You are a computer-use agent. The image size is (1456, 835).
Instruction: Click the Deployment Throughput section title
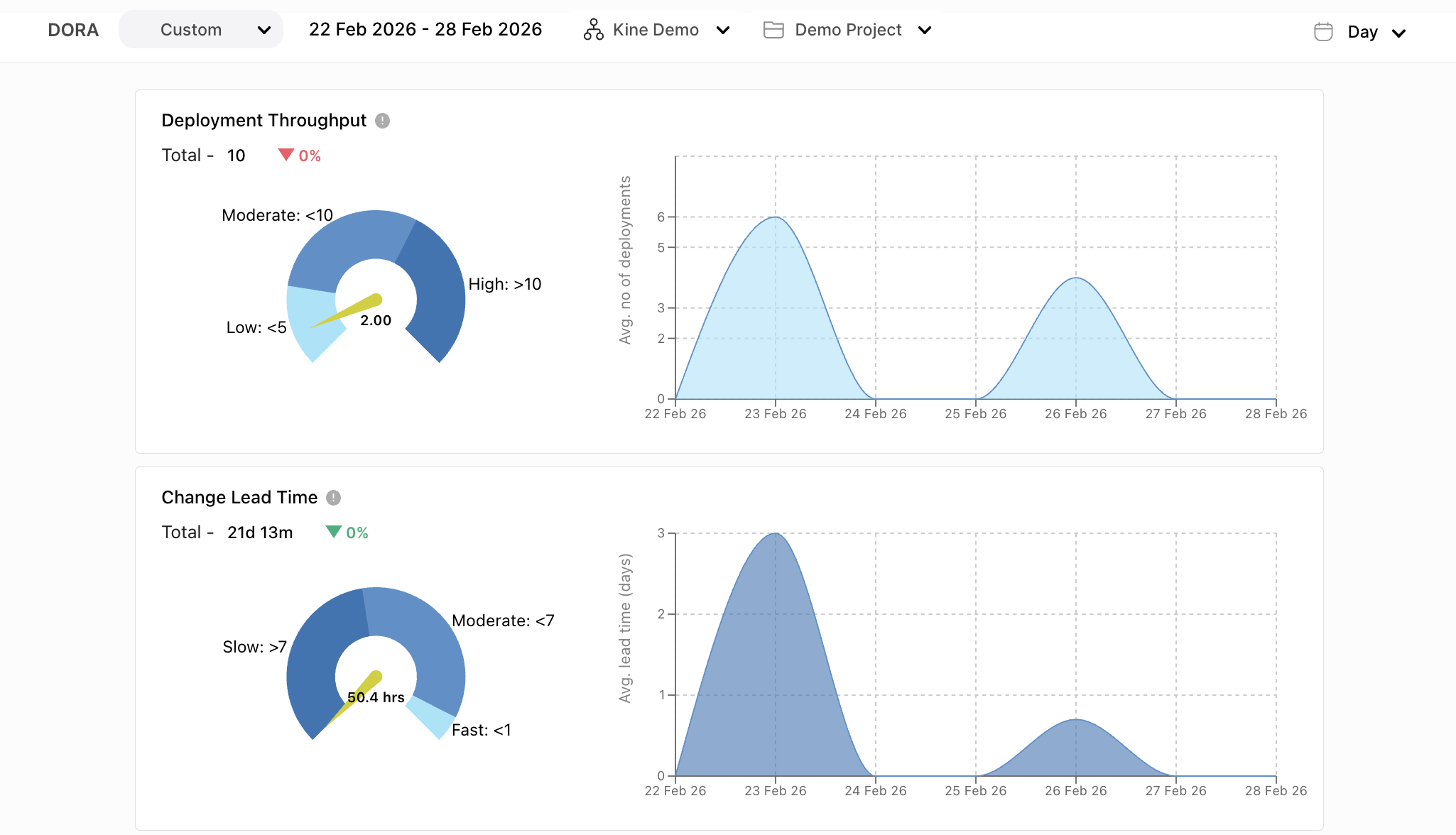(x=264, y=120)
